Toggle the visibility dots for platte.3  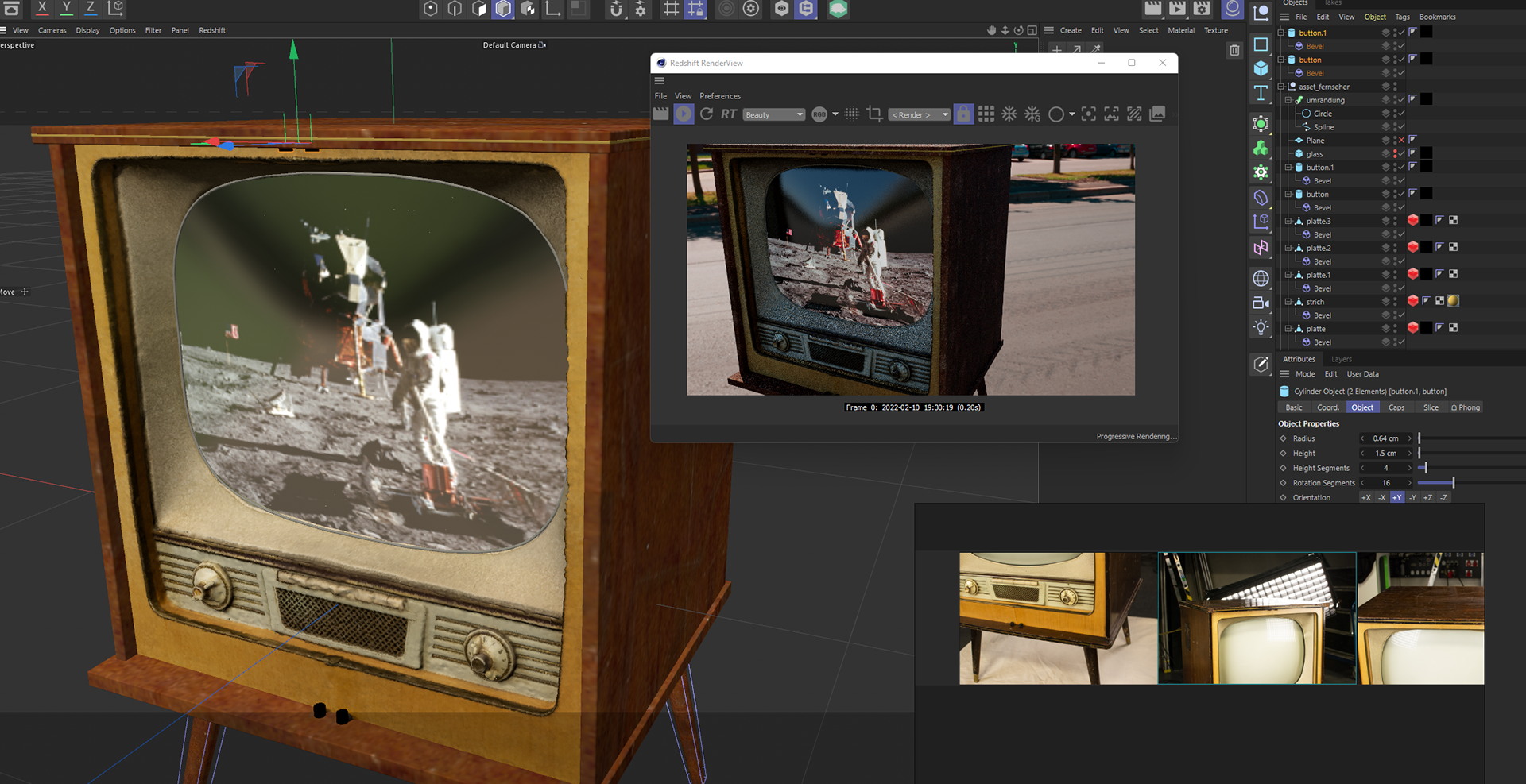pos(1395,221)
